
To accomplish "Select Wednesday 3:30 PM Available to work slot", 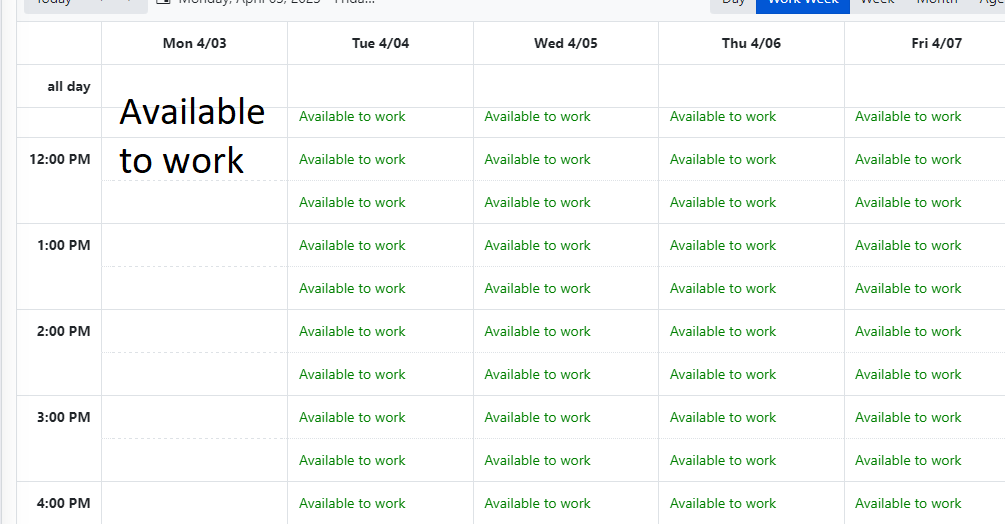I will click(x=537, y=460).
